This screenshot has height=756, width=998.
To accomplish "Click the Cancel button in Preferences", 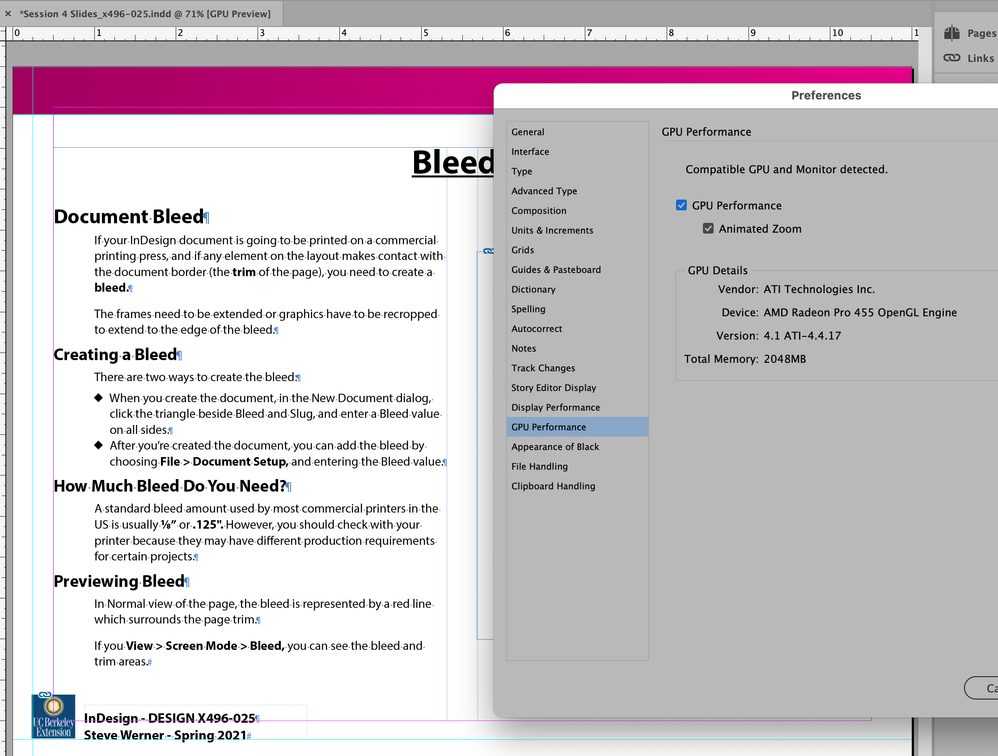I will (984, 688).
